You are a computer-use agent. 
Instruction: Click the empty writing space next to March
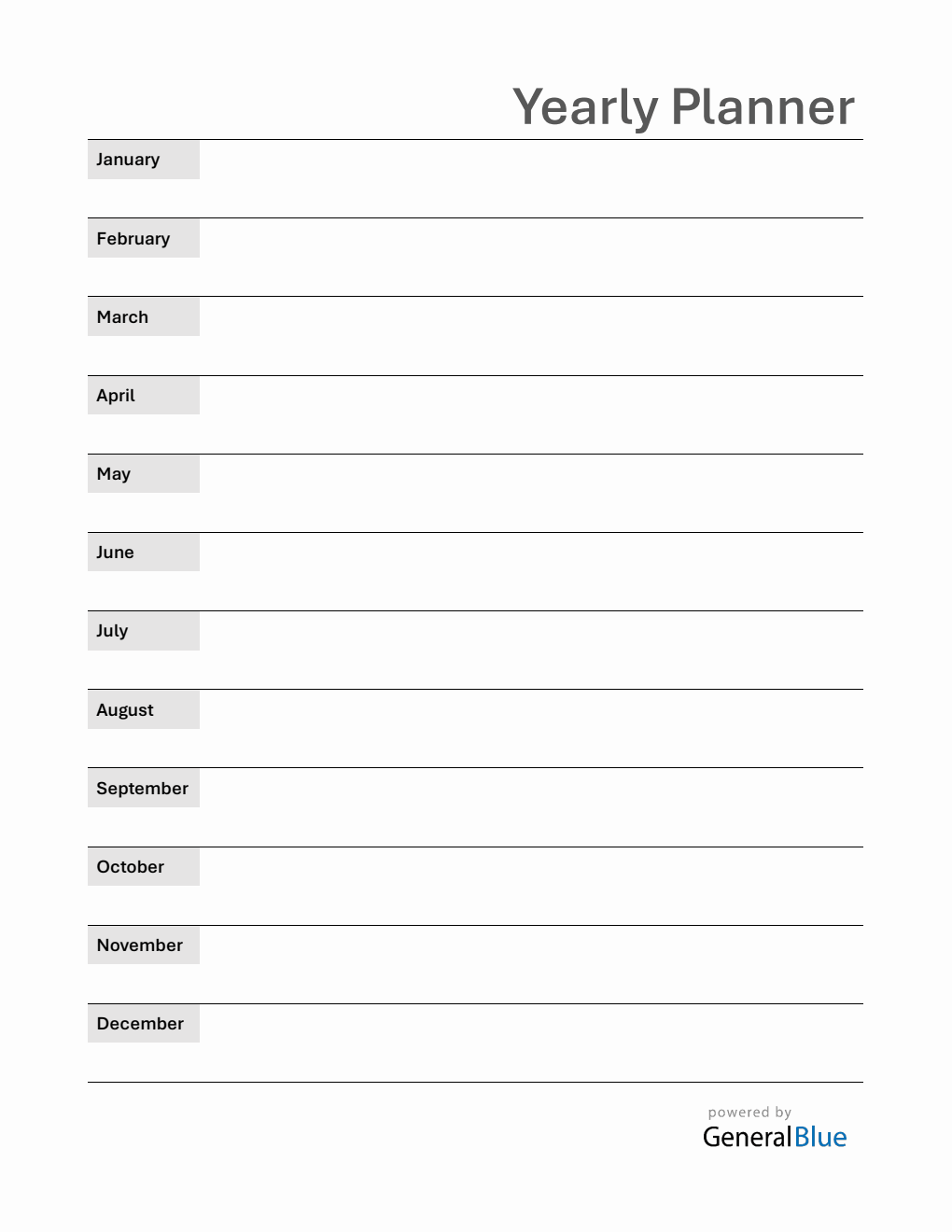tap(530, 337)
